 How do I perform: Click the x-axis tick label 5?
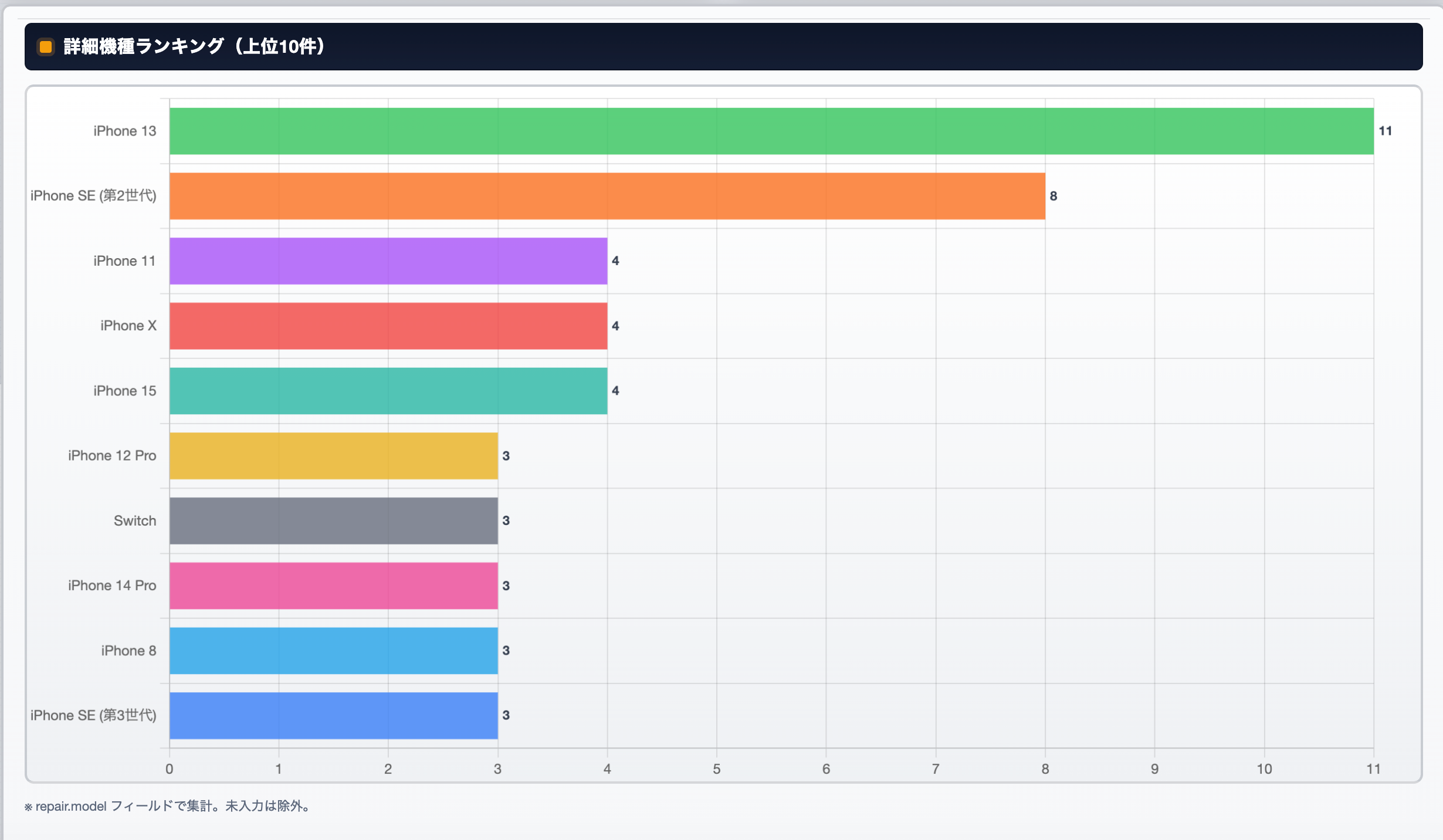point(717,769)
